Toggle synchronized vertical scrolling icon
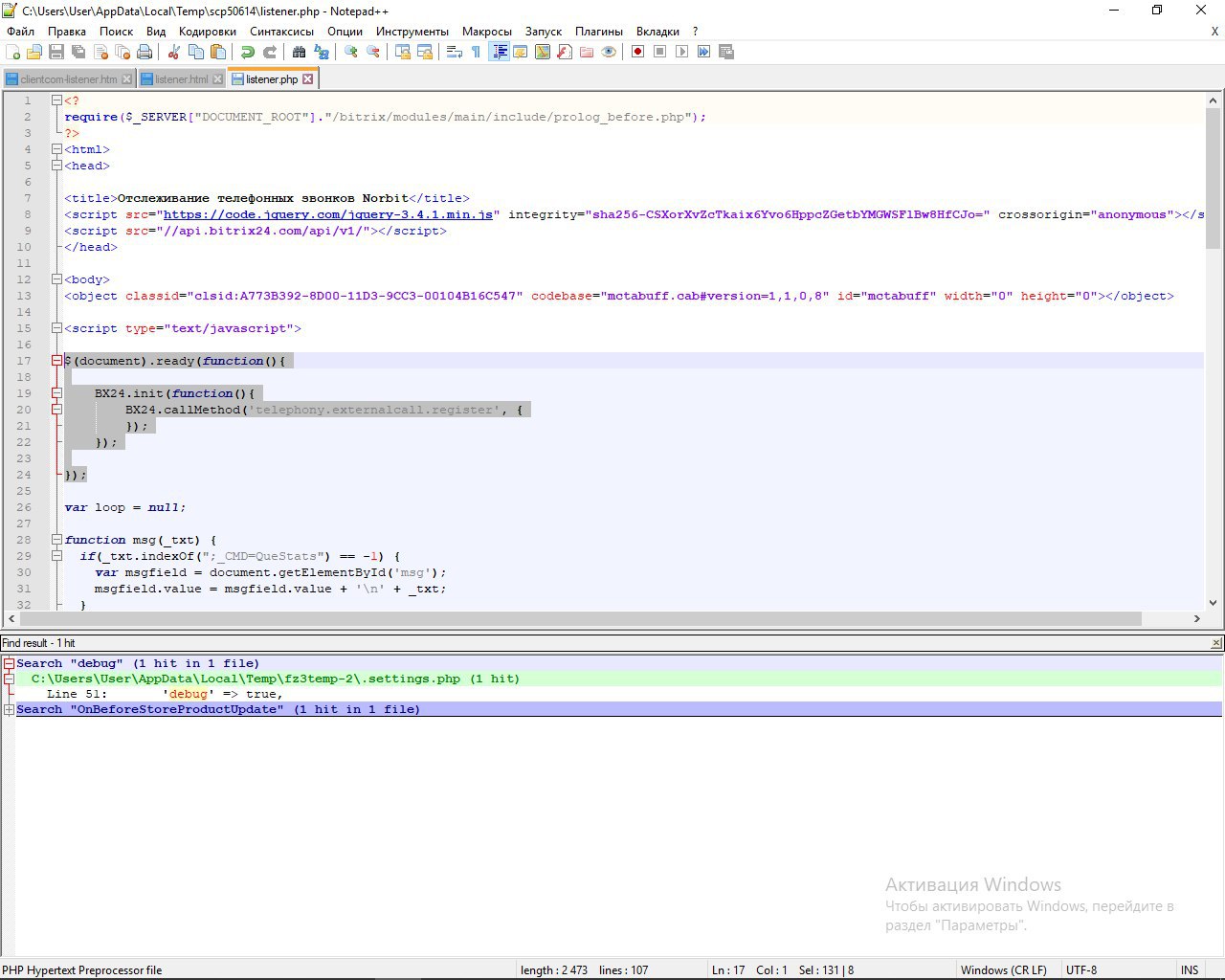1225x980 pixels. pos(403,52)
